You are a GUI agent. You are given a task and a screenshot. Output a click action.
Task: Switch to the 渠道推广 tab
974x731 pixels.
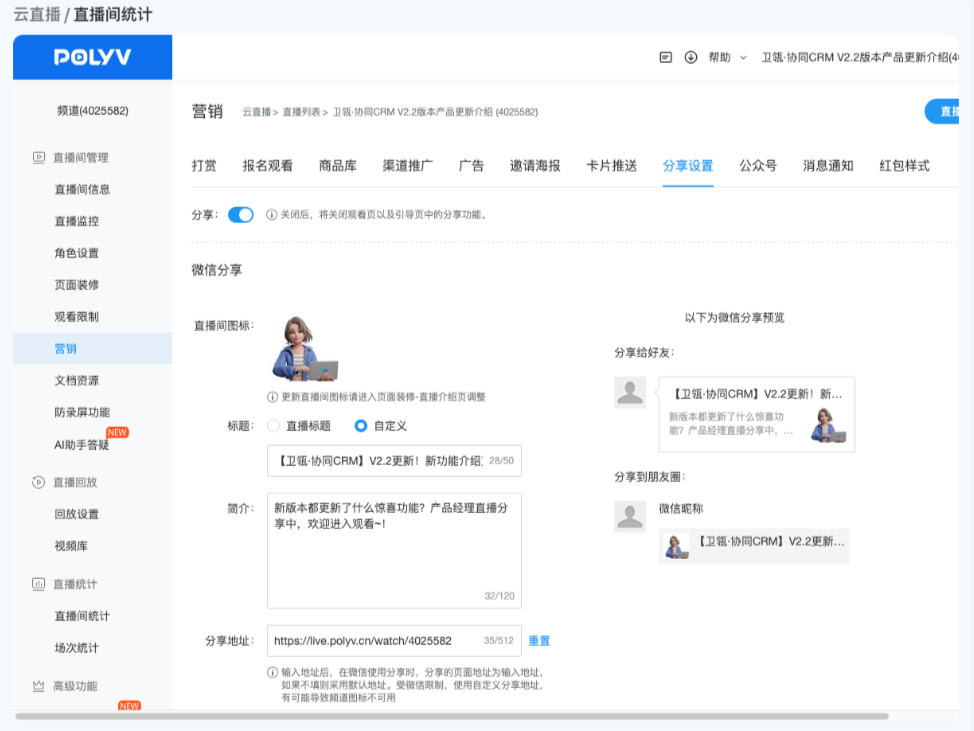407,166
